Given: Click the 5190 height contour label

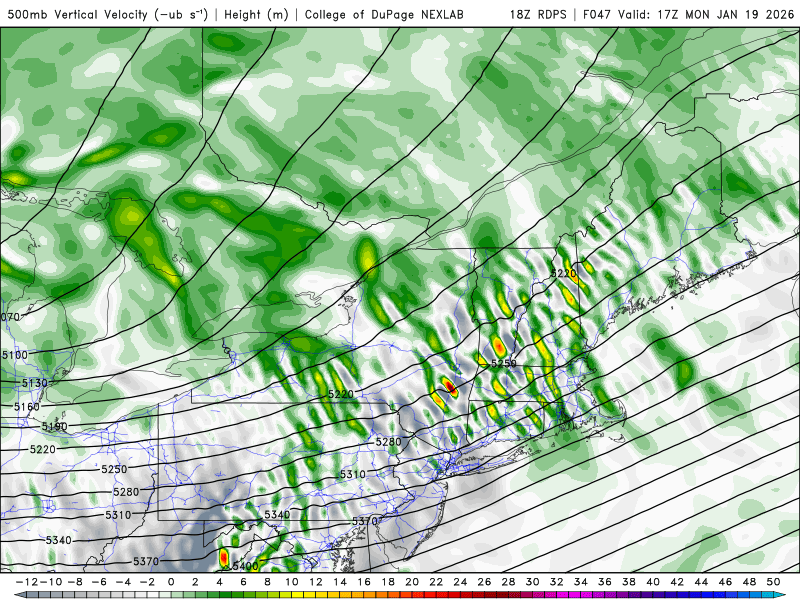Looking at the screenshot, I should point(54,426).
